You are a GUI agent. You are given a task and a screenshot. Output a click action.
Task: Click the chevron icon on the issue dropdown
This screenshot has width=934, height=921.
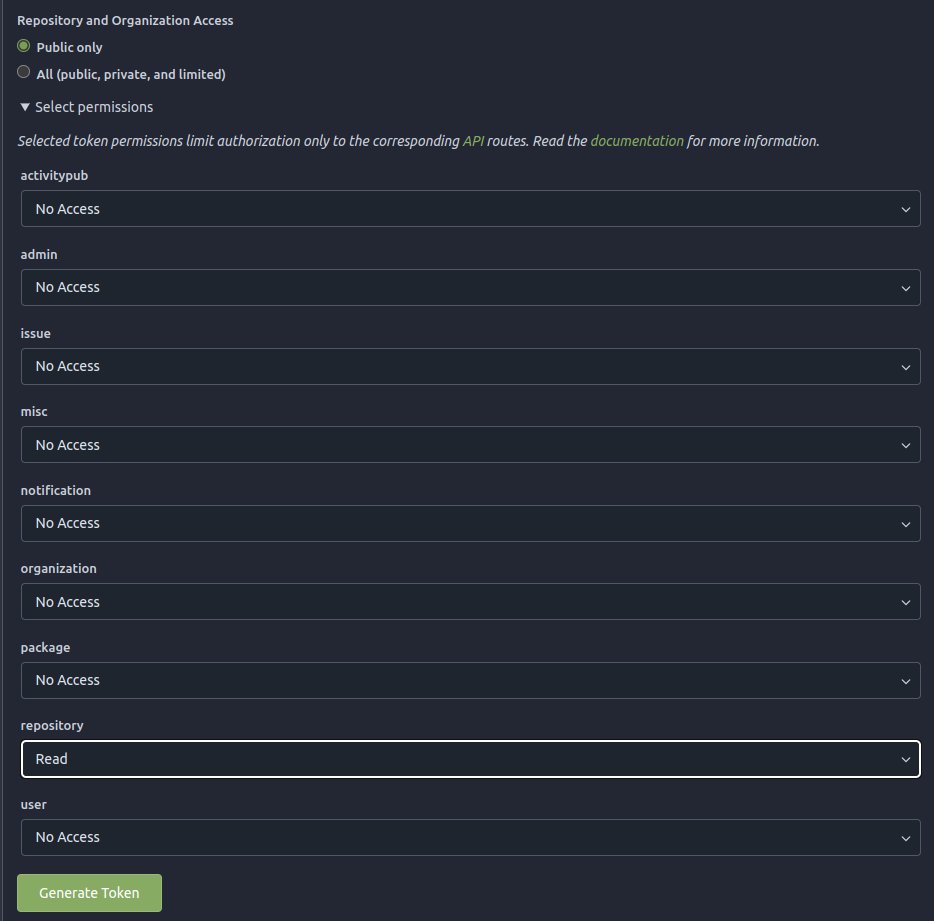tap(907, 366)
